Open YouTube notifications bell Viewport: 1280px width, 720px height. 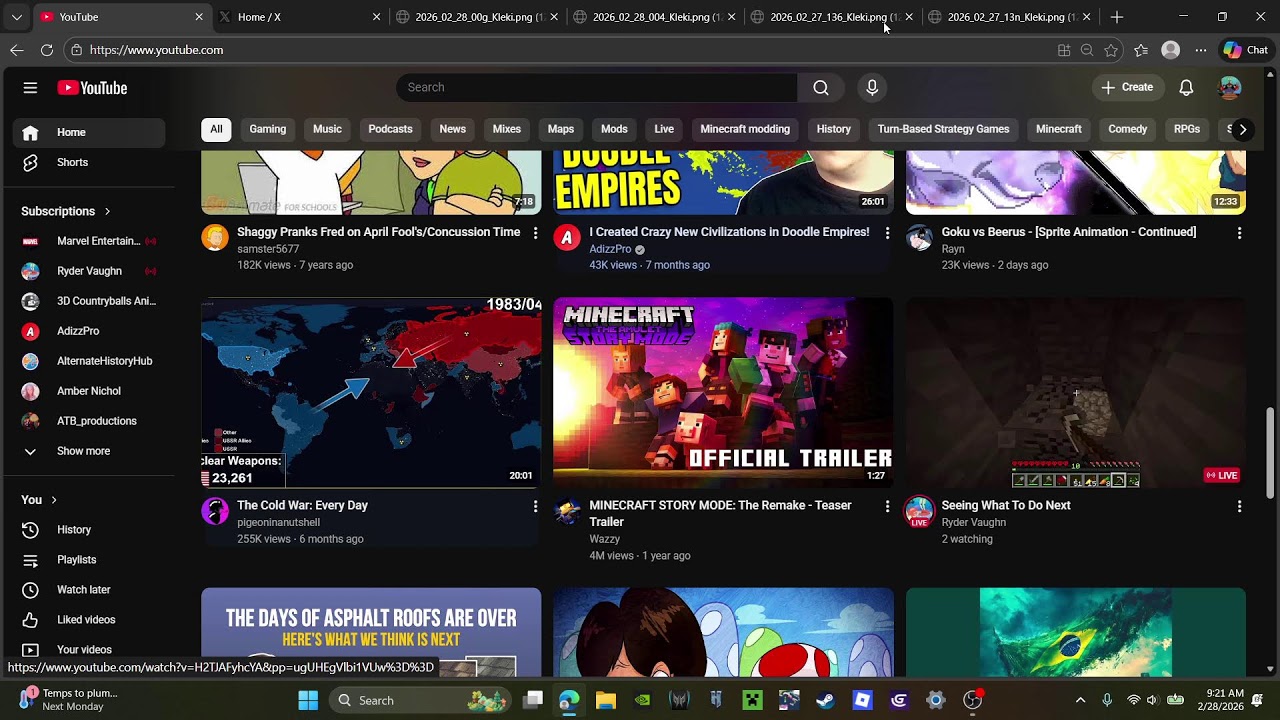click(1186, 88)
